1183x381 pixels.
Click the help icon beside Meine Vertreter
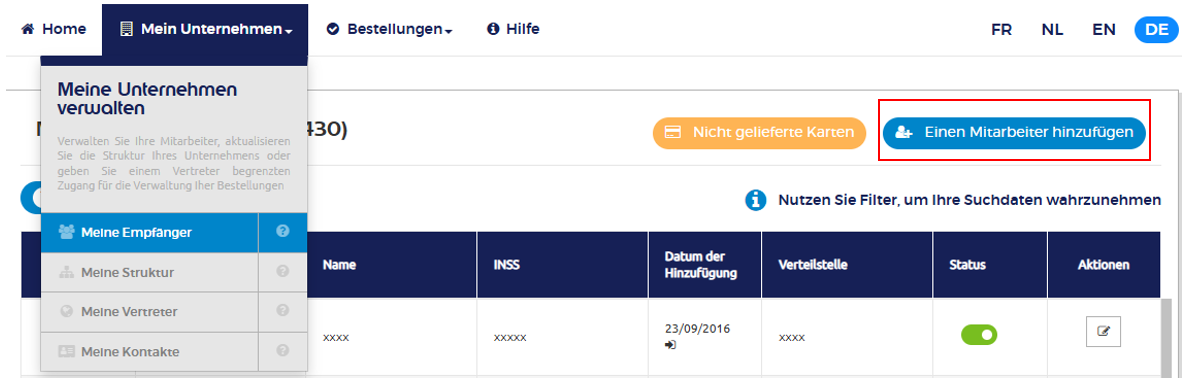pos(283,310)
